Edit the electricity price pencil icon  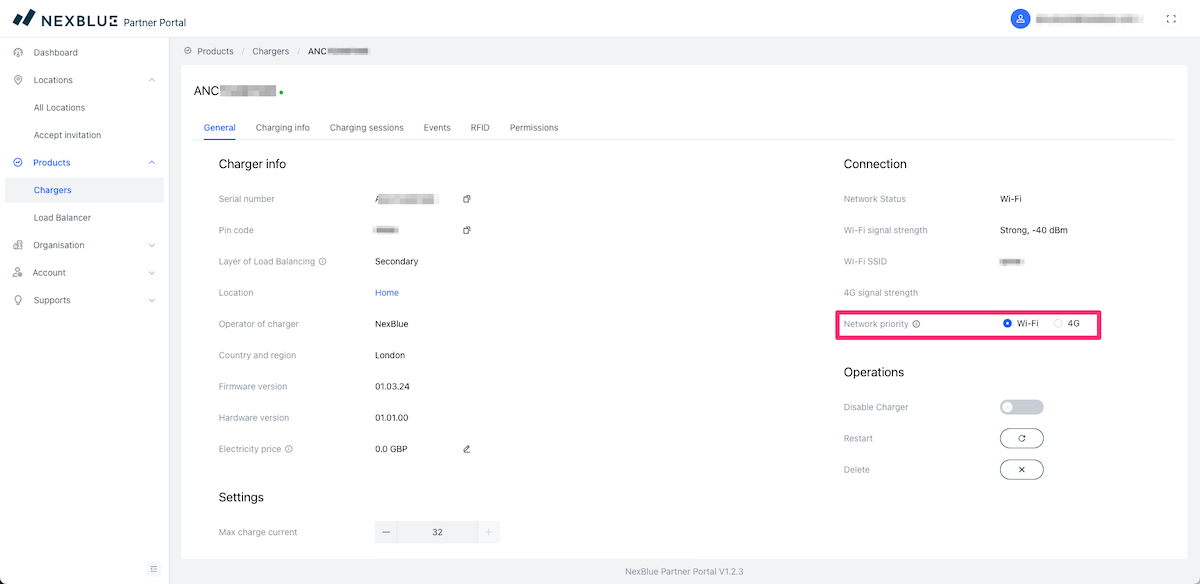tap(467, 449)
